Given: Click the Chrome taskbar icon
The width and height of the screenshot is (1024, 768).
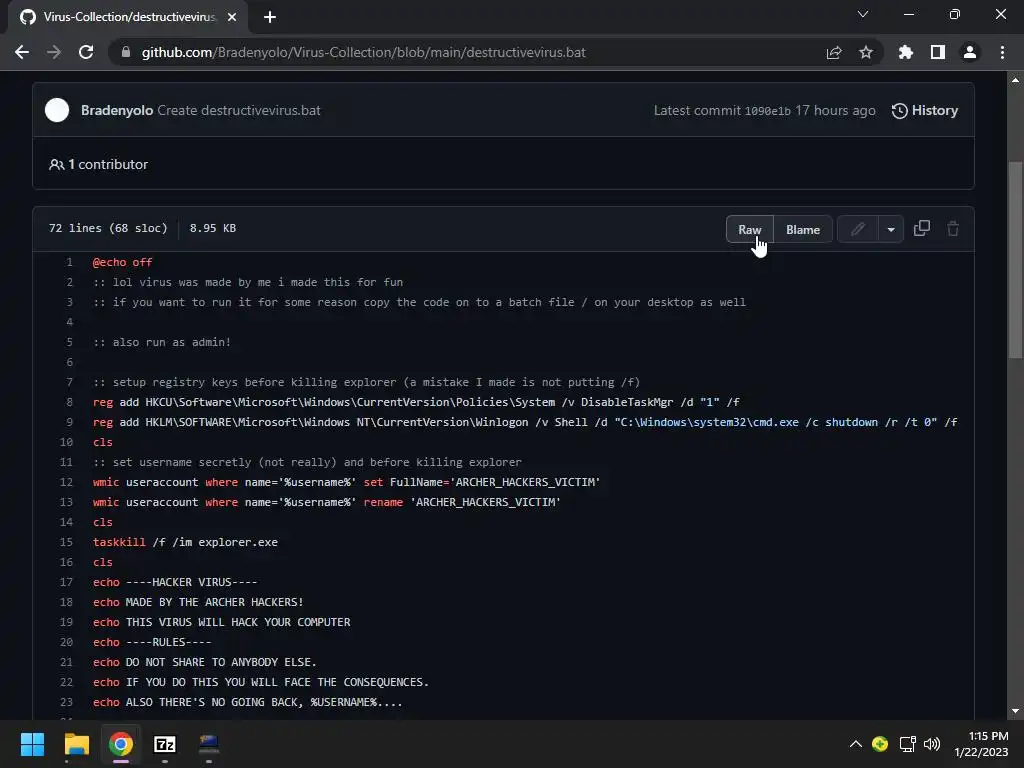Looking at the screenshot, I should 121,744.
